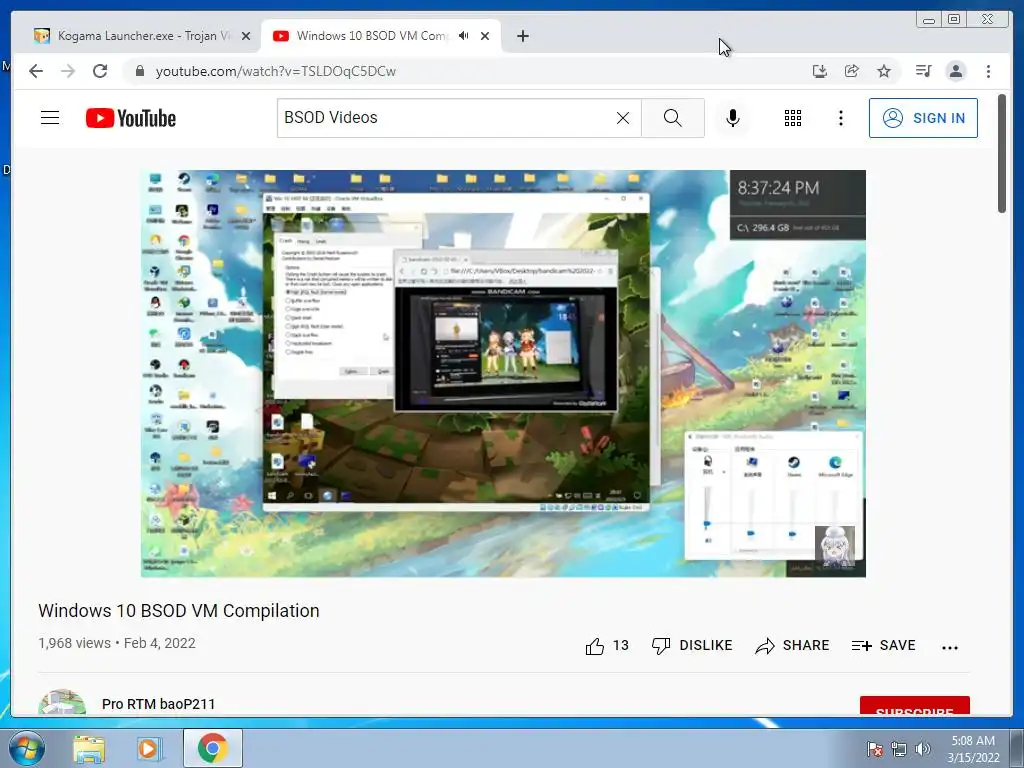Click the youtube.com address bar URL
Screen dimensions: 1024x768
point(276,71)
